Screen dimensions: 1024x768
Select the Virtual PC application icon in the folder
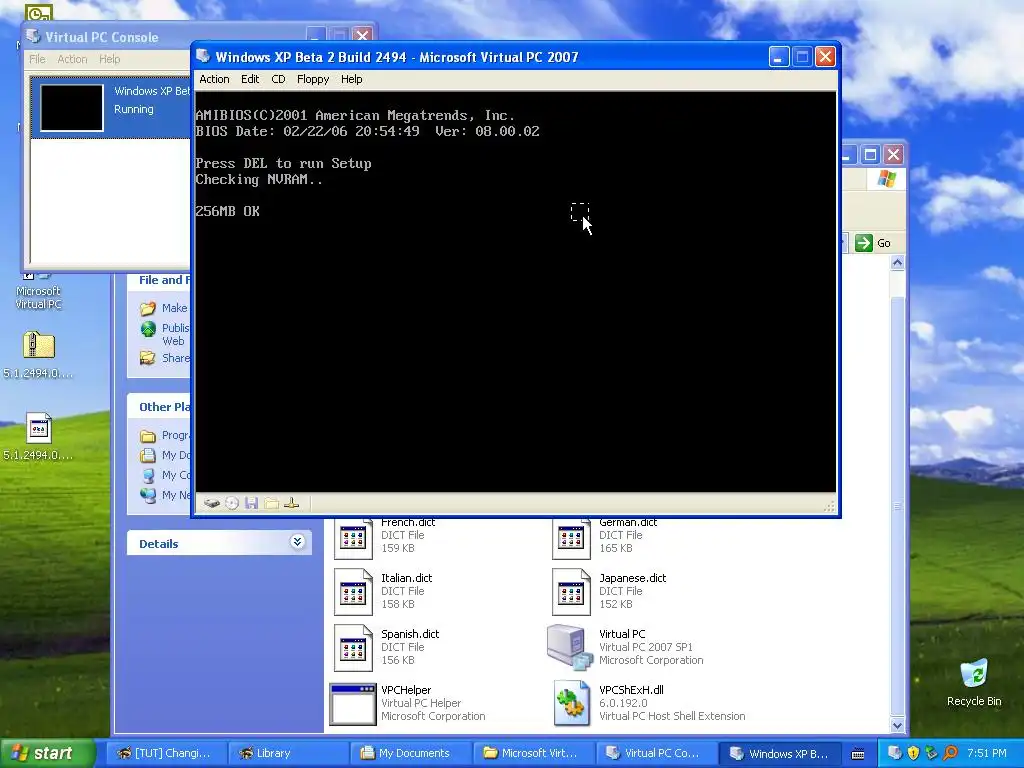569,647
